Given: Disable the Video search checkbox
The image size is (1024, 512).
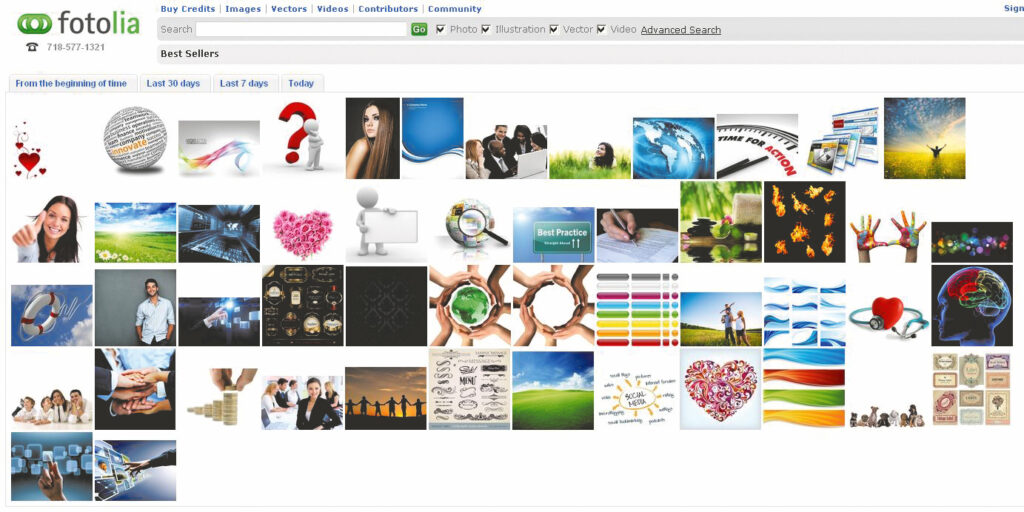Looking at the screenshot, I should 601,29.
